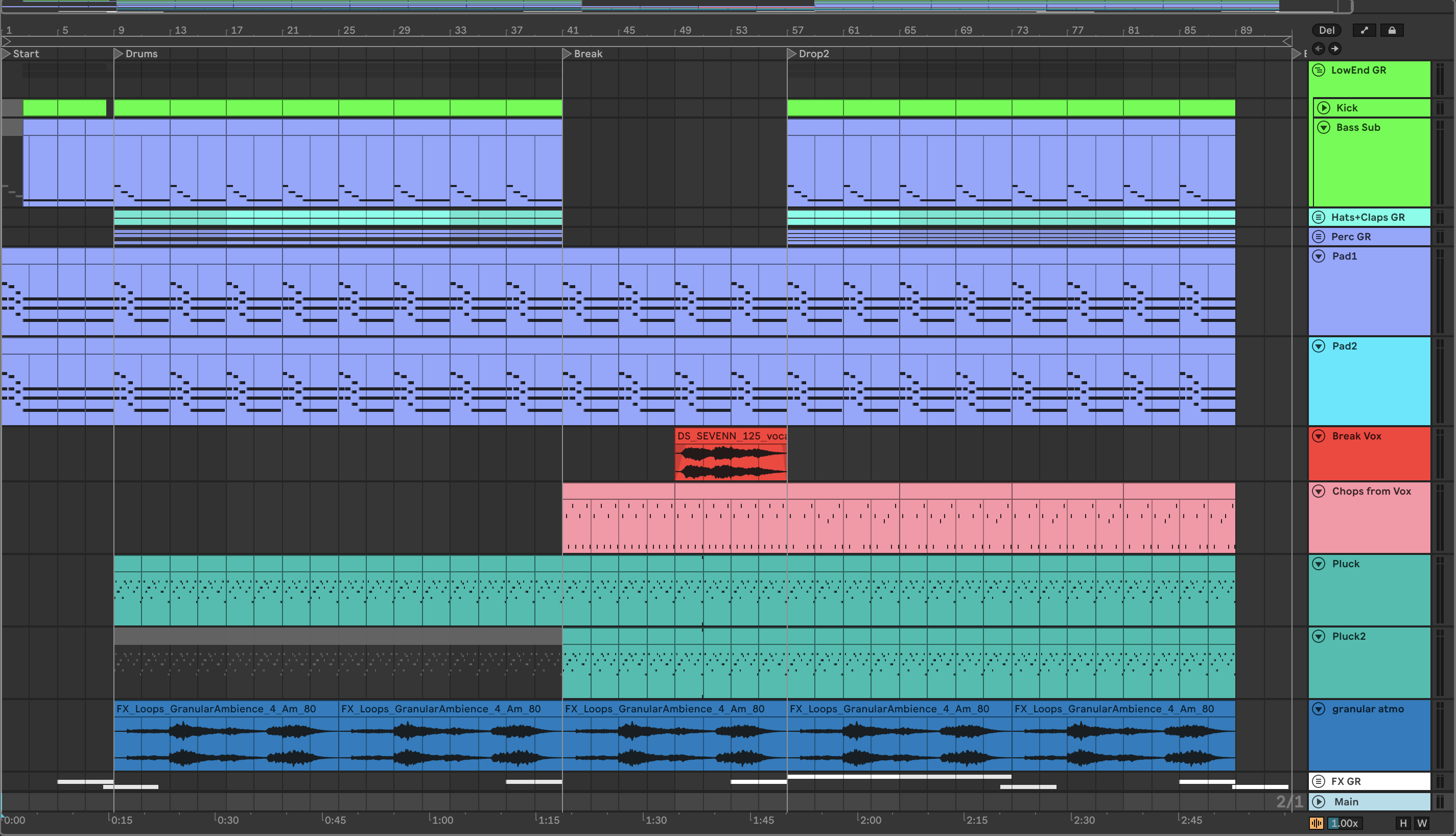Toggle the Automation Mode button
The image size is (1456, 836).
1364,31
